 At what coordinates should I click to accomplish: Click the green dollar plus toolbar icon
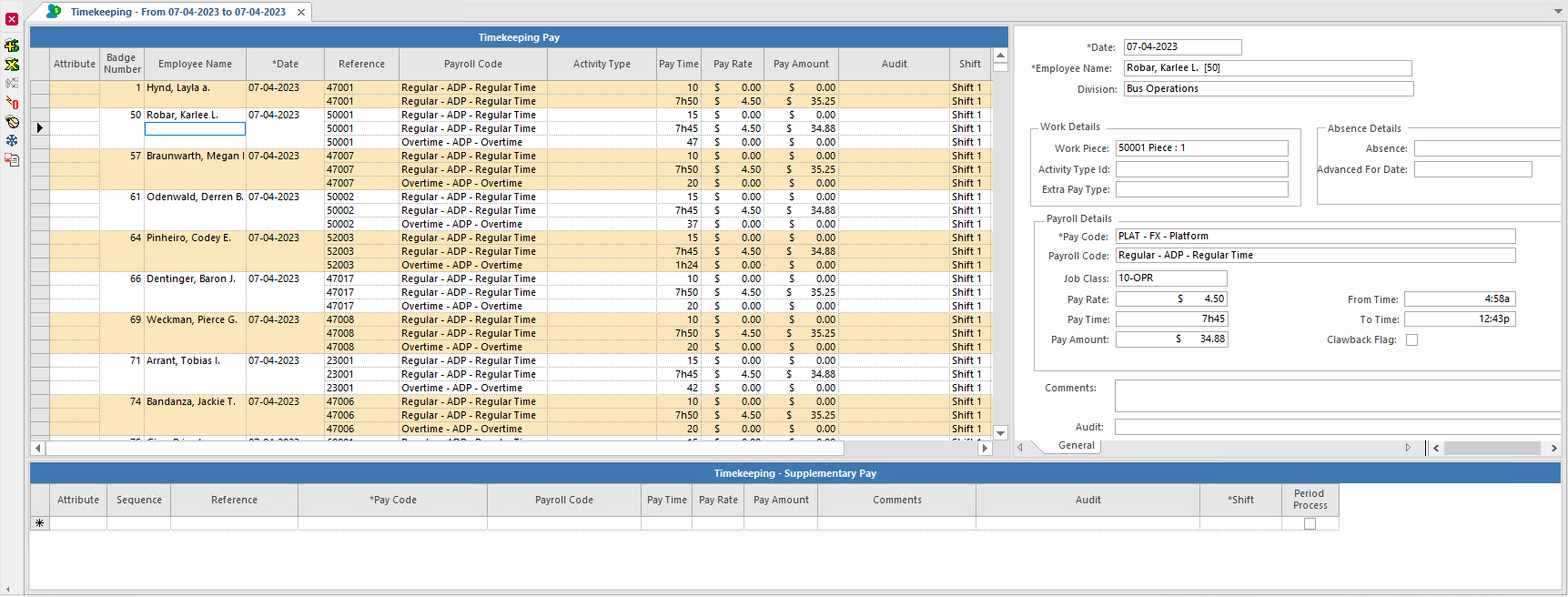tap(12, 46)
